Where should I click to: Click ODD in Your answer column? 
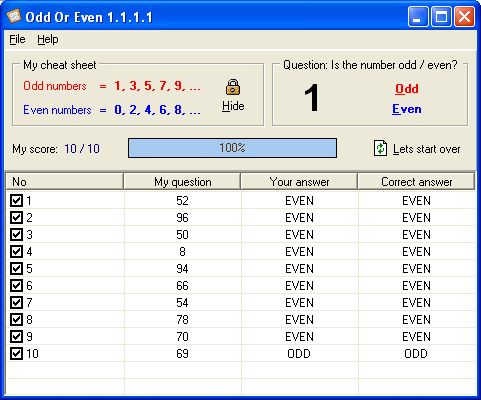[299, 354]
